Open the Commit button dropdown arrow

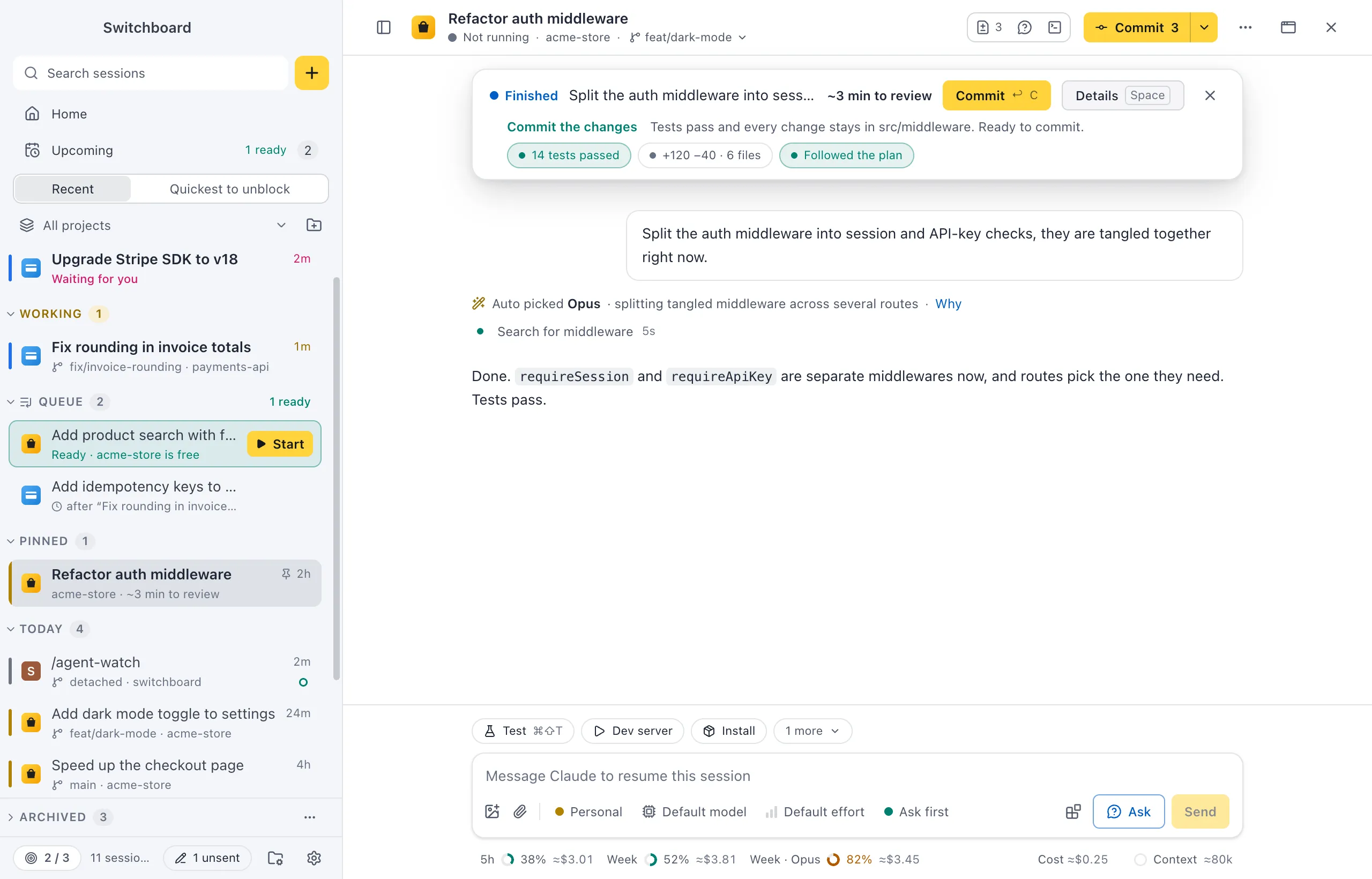coord(1204,27)
